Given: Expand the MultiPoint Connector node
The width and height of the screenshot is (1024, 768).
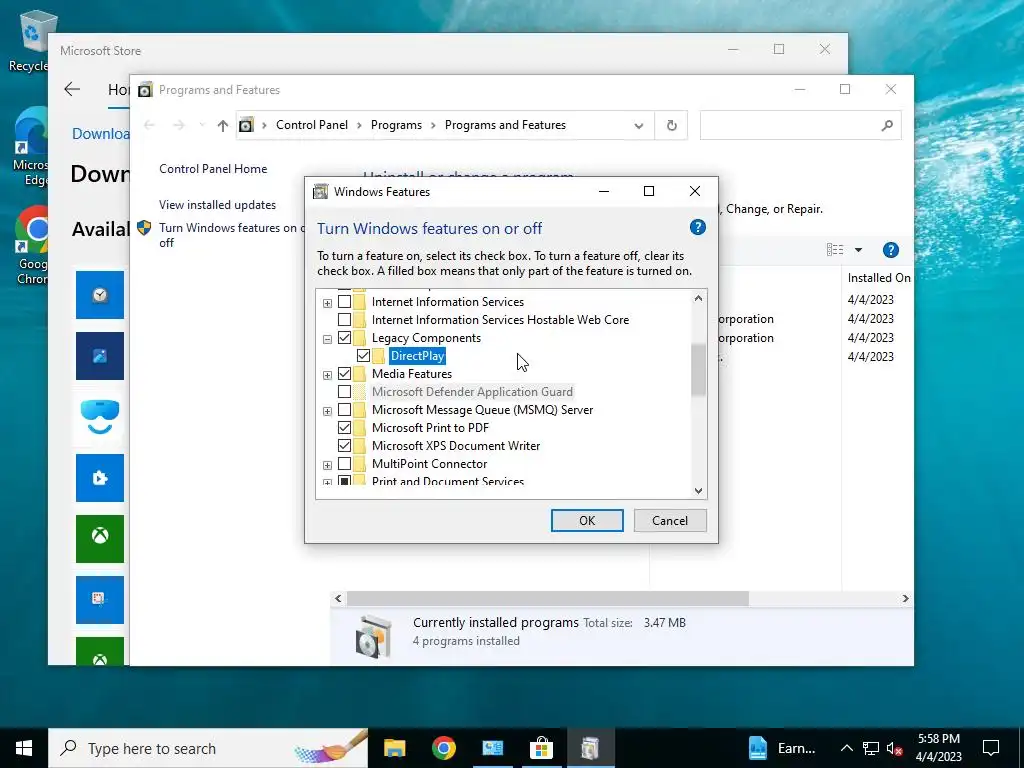Looking at the screenshot, I should (327, 465).
